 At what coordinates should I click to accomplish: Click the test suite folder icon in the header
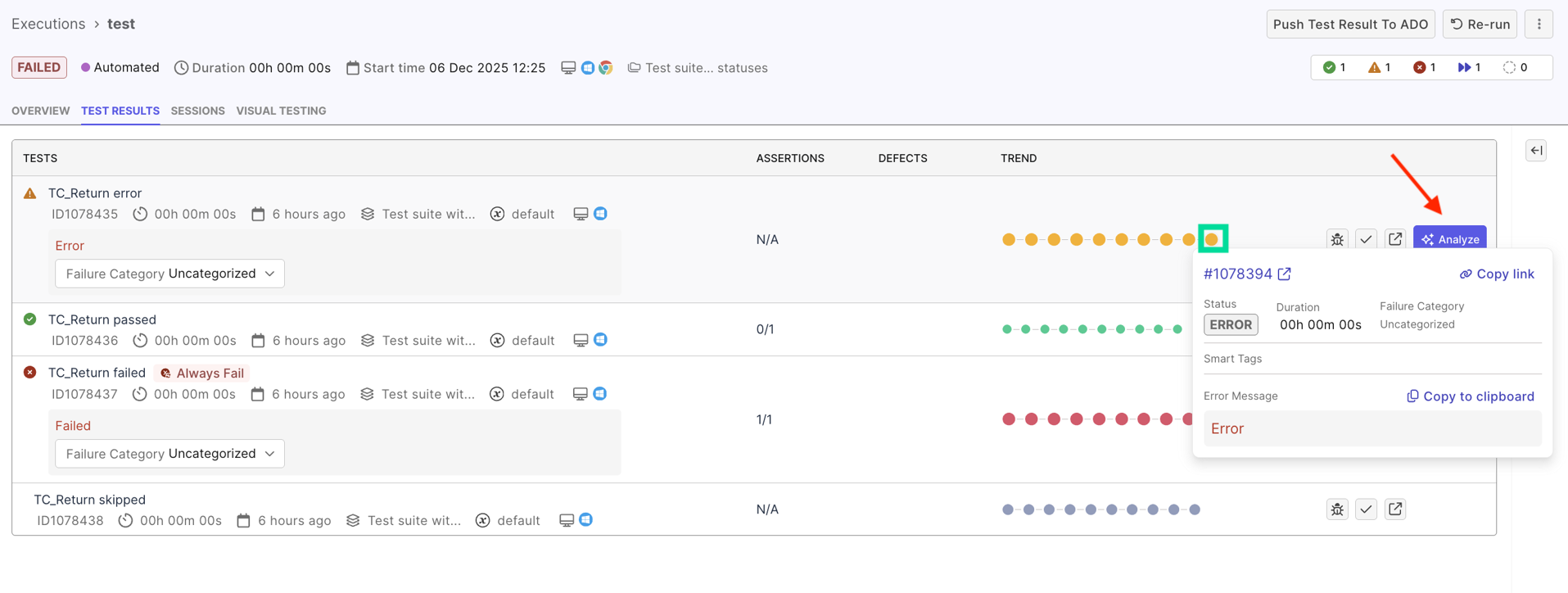634,68
